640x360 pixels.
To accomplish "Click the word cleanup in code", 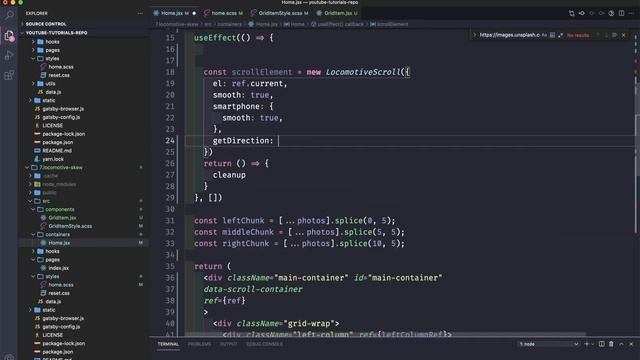I will tap(229, 175).
